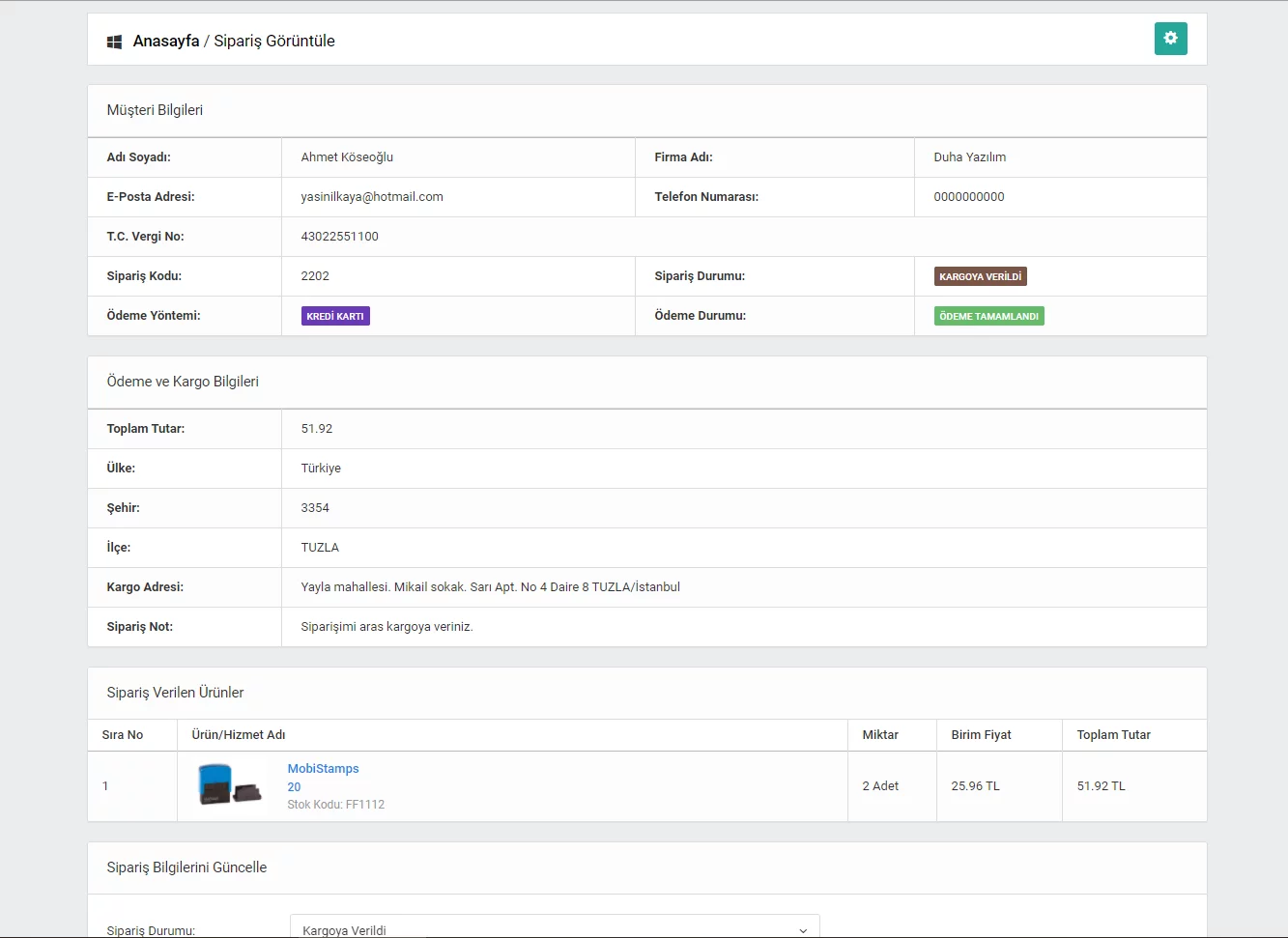1288x938 pixels.
Task: Click the KARGOYA VERİLDİ status badge
Action: [980, 276]
